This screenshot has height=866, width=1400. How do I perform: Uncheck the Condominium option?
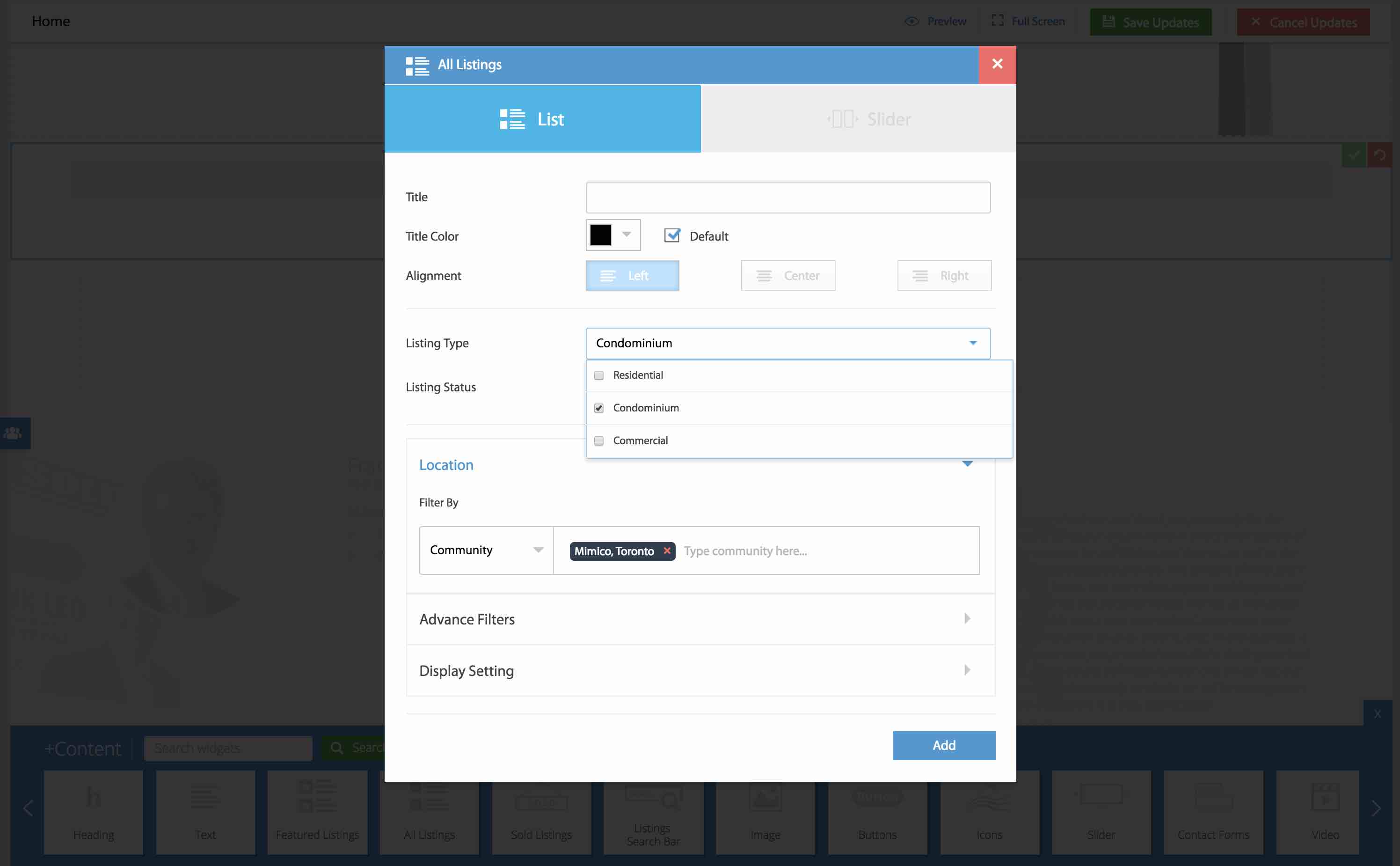click(x=598, y=408)
